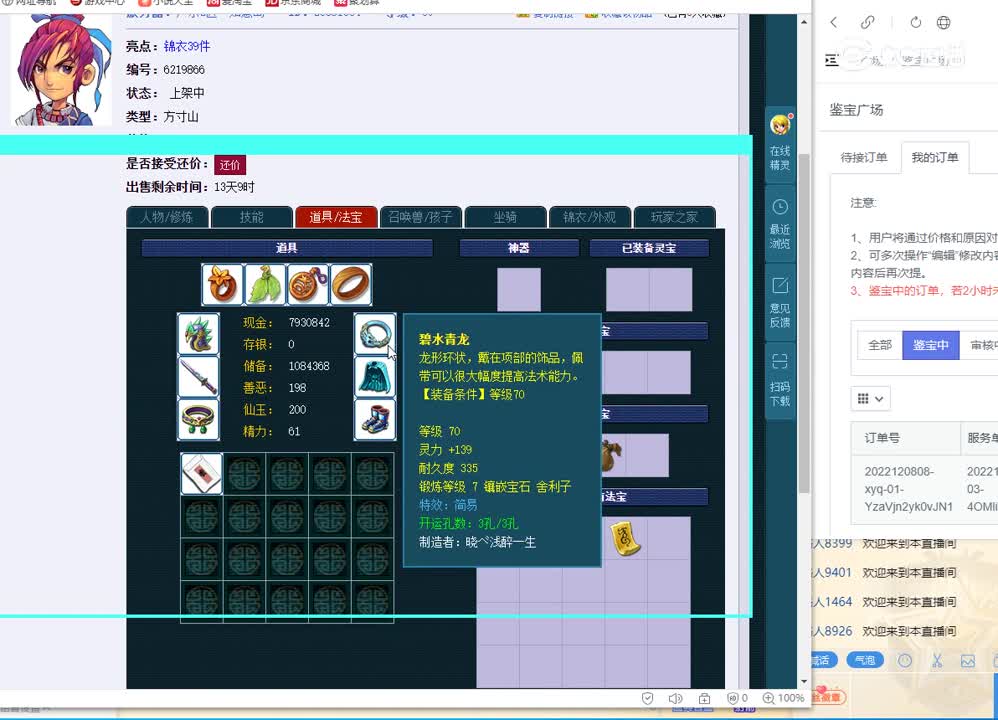
Task: Select the orange flower ring item
Action: (x=223, y=285)
